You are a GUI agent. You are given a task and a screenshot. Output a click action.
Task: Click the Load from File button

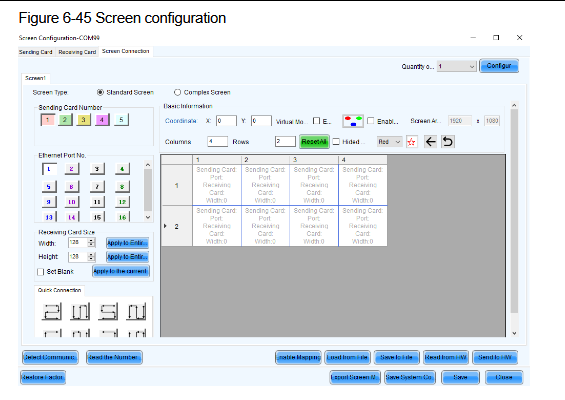click(x=347, y=357)
